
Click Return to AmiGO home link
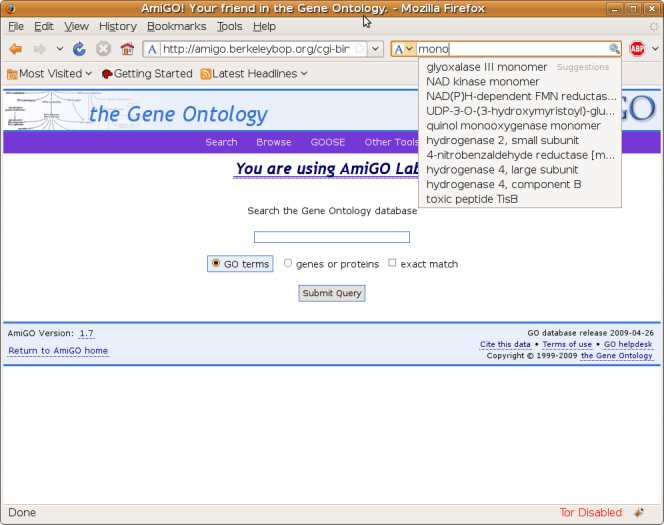[x=58, y=351]
